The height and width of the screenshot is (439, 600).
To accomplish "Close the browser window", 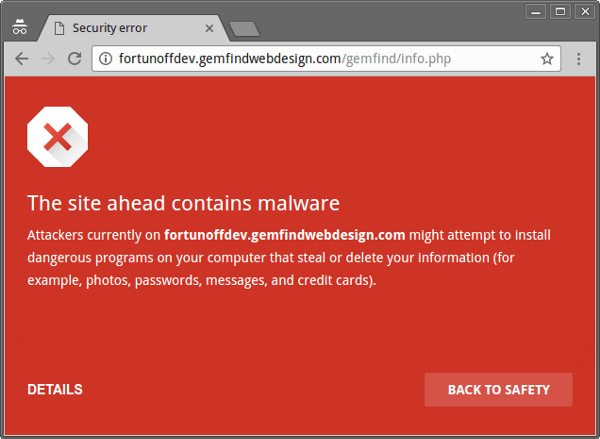I will coord(585,11).
